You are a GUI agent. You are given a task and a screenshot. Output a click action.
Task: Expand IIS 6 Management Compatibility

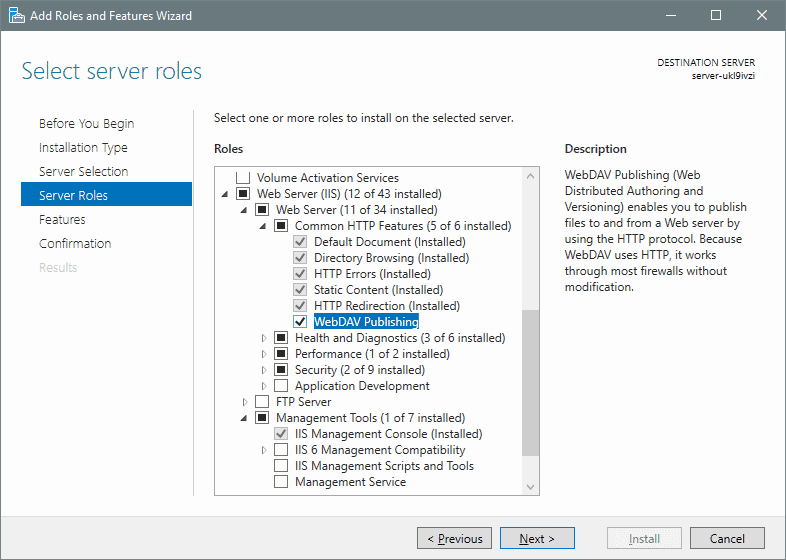pos(264,450)
